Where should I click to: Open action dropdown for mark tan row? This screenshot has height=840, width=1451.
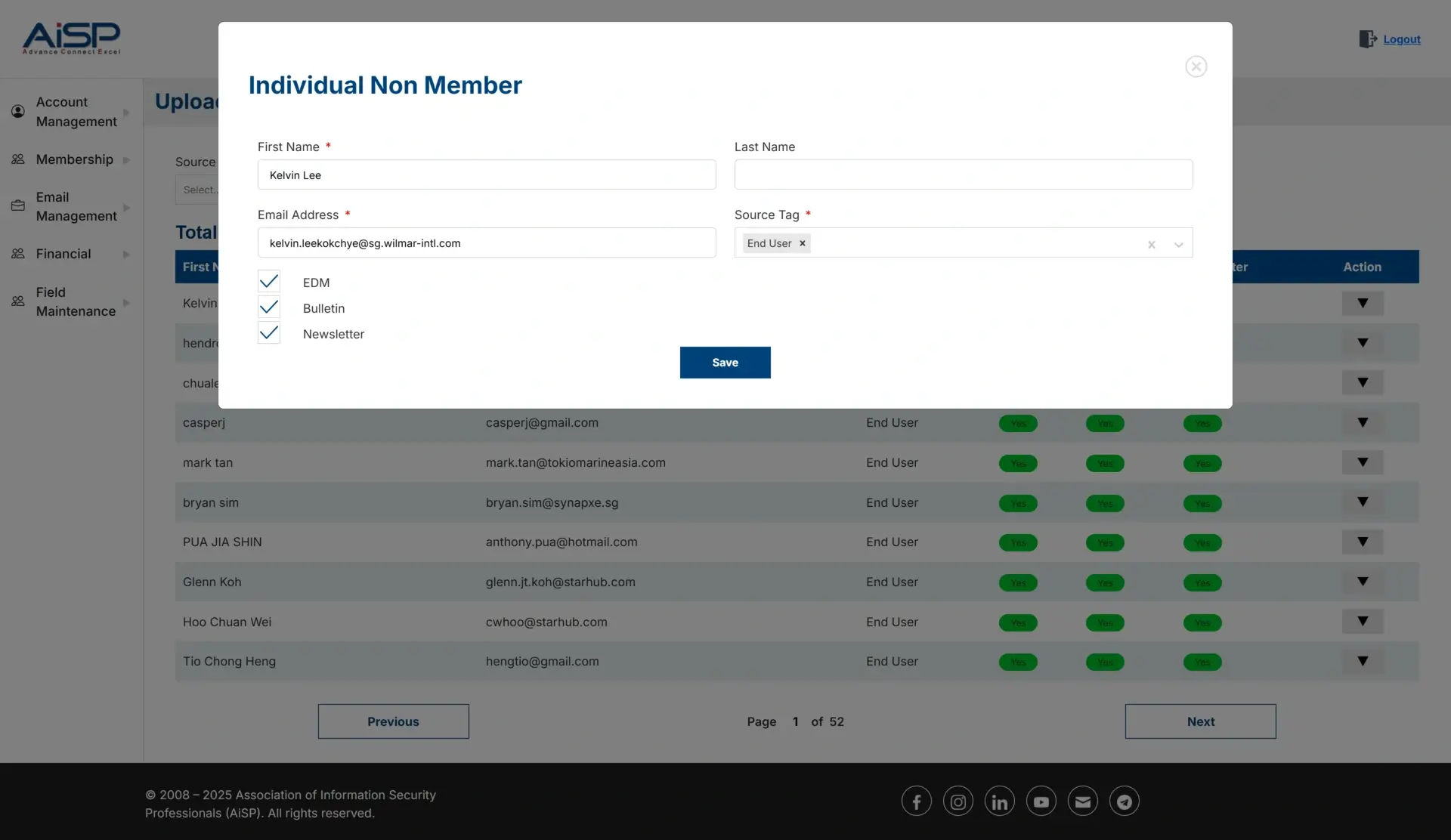click(x=1362, y=462)
